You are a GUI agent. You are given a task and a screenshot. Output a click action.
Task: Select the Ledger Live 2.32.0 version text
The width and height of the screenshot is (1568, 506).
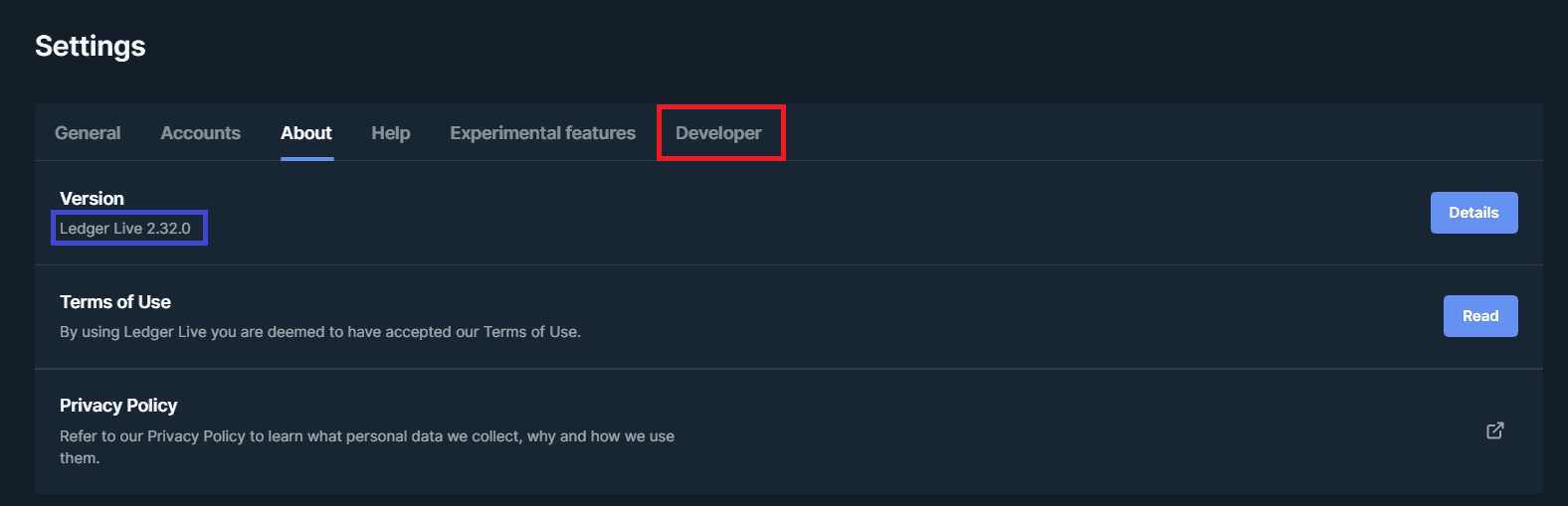(x=125, y=229)
